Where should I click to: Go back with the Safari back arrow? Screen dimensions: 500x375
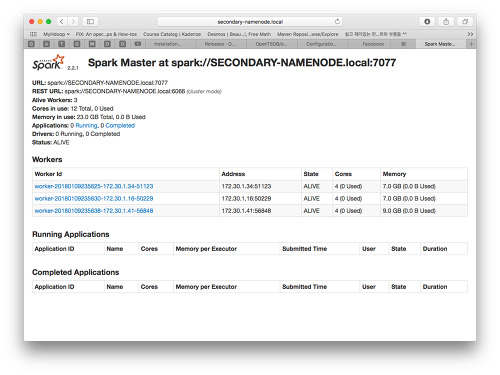tap(62, 22)
